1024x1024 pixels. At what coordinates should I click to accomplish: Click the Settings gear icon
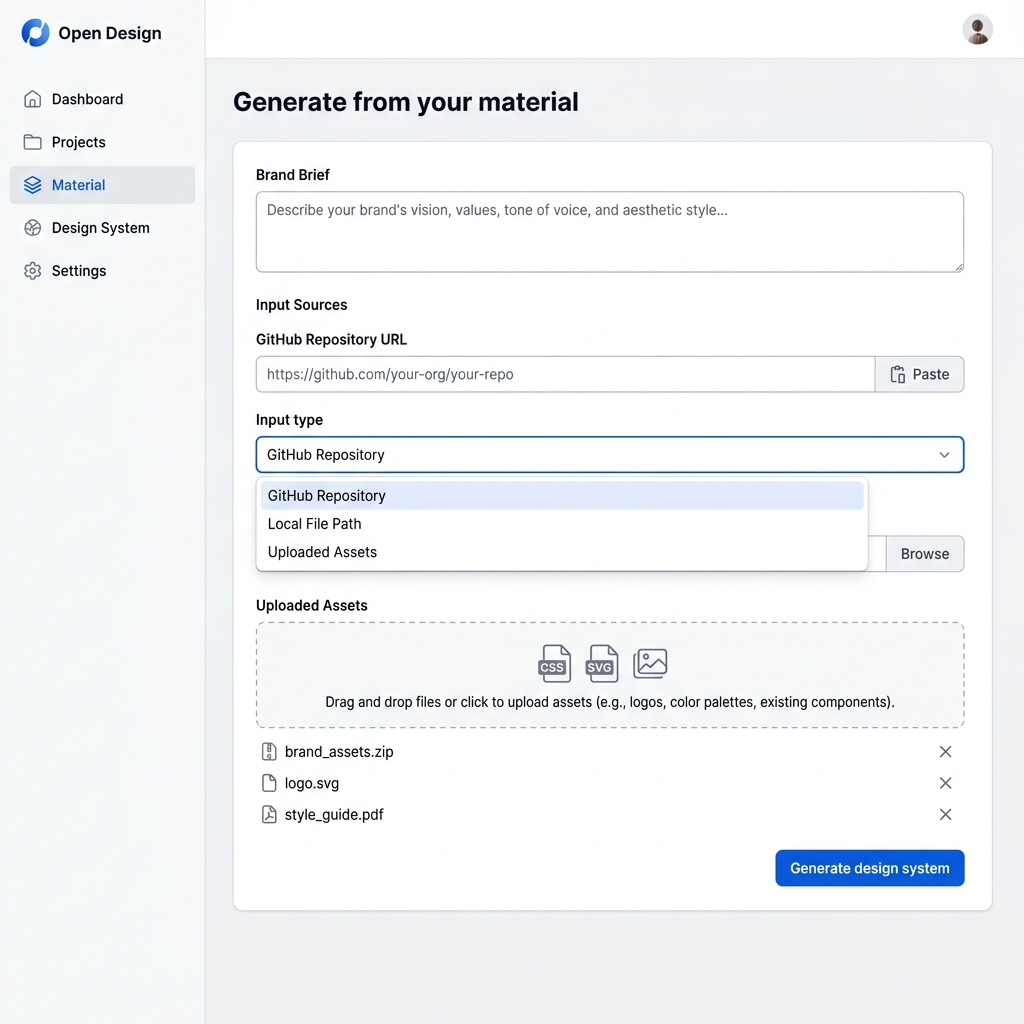pos(33,270)
